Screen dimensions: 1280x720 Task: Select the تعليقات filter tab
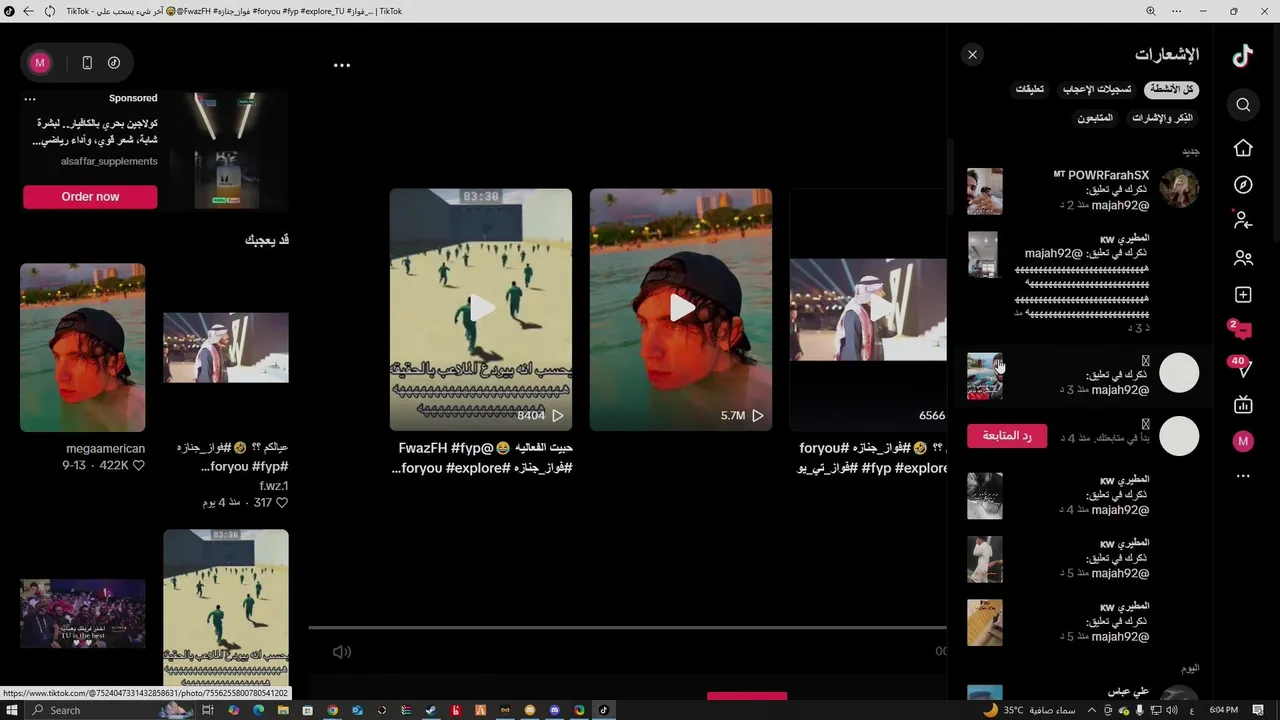(x=1030, y=89)
